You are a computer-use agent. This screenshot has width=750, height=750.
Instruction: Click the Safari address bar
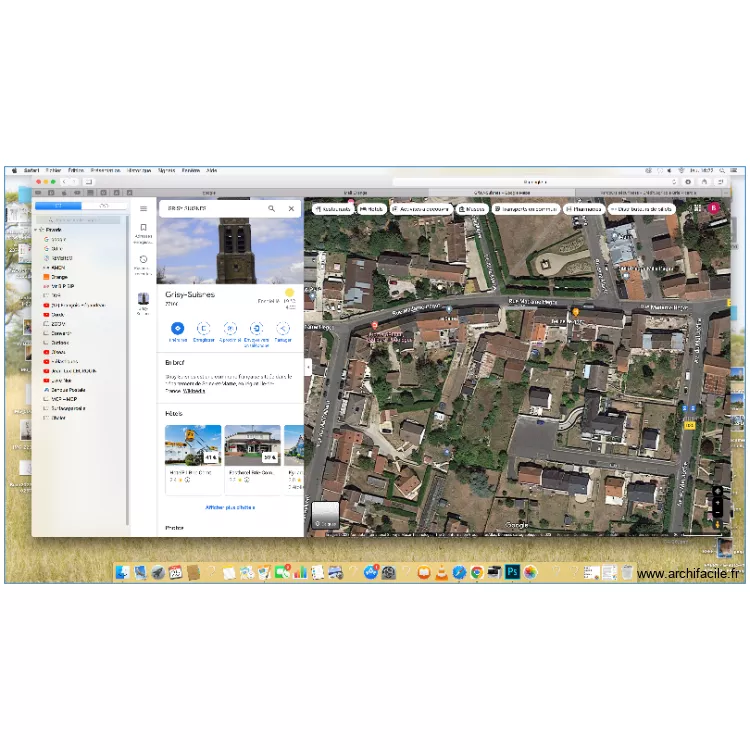(x=535, y=182)
